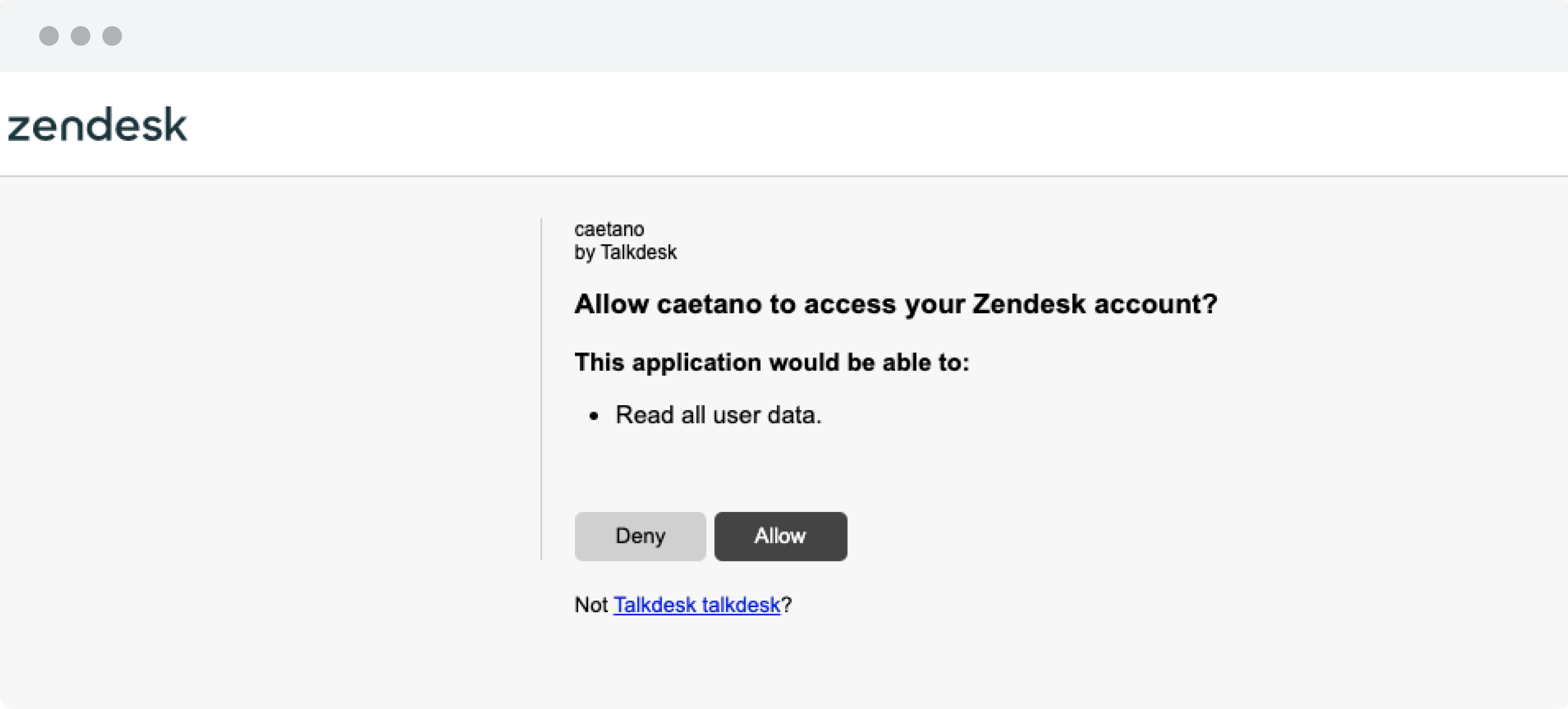Click the first gray window dot
1568x709 pixels.
tap(48, 35)
